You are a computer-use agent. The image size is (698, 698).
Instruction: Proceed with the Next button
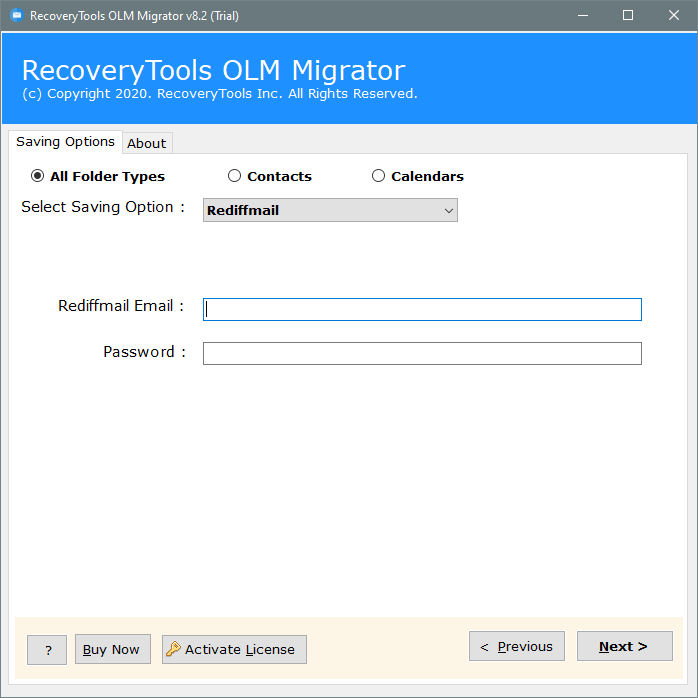pyautogui.click(x=625, y=646)
